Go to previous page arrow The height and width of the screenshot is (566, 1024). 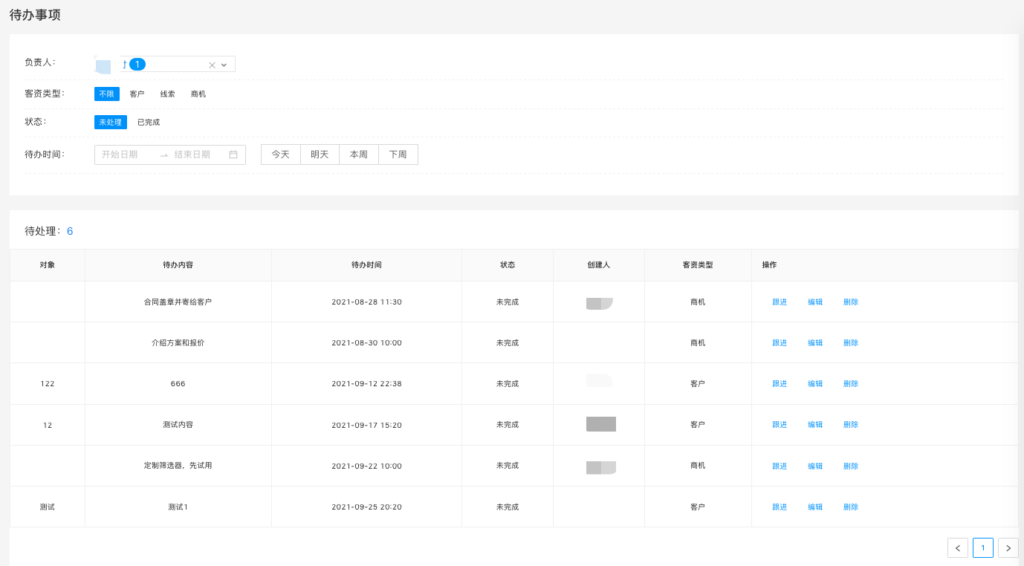[x=958, y=548]
